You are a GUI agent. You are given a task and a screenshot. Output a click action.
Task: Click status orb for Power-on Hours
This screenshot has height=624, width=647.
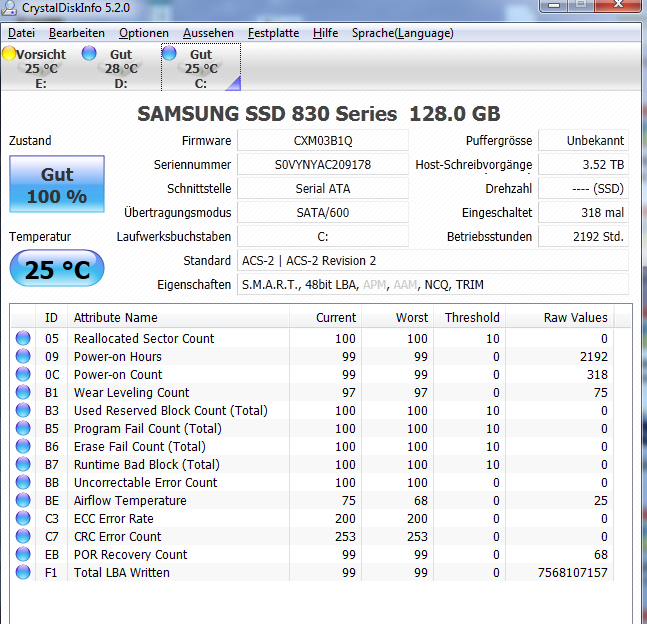pyautogui.click(x=23, y=356)
